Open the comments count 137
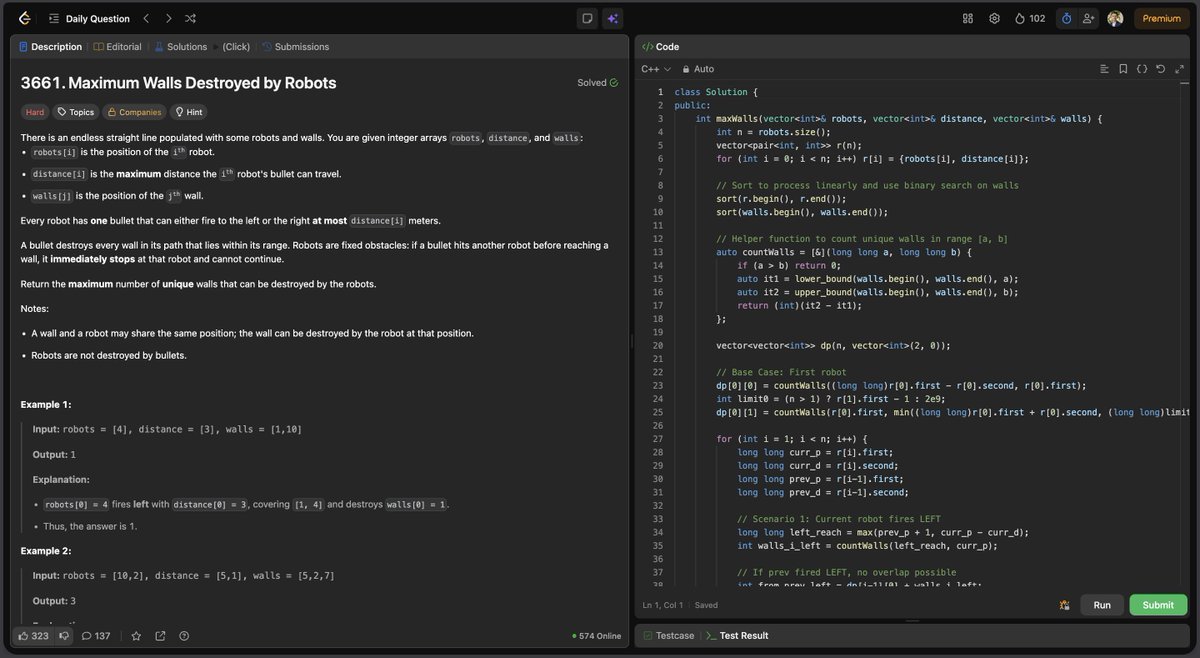This screenshot has height=658, width=1200. pyautogui.click(x=96, y=636)
